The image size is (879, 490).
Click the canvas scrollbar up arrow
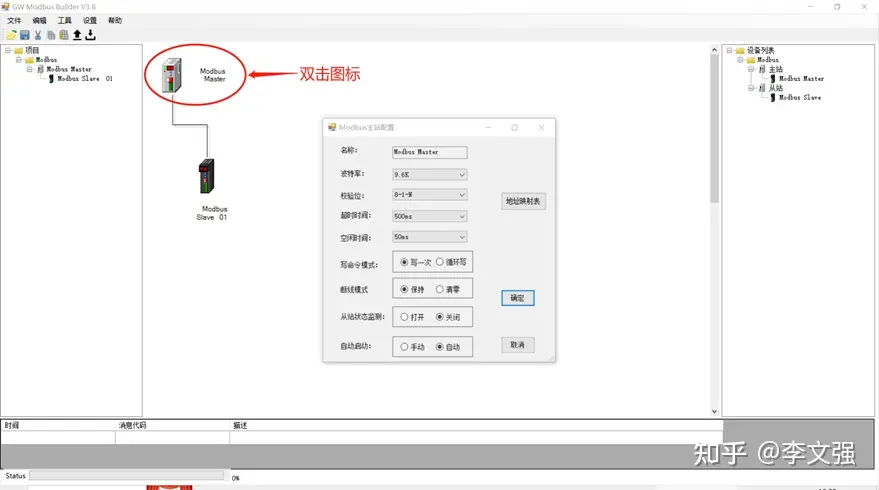coord(714,50)
